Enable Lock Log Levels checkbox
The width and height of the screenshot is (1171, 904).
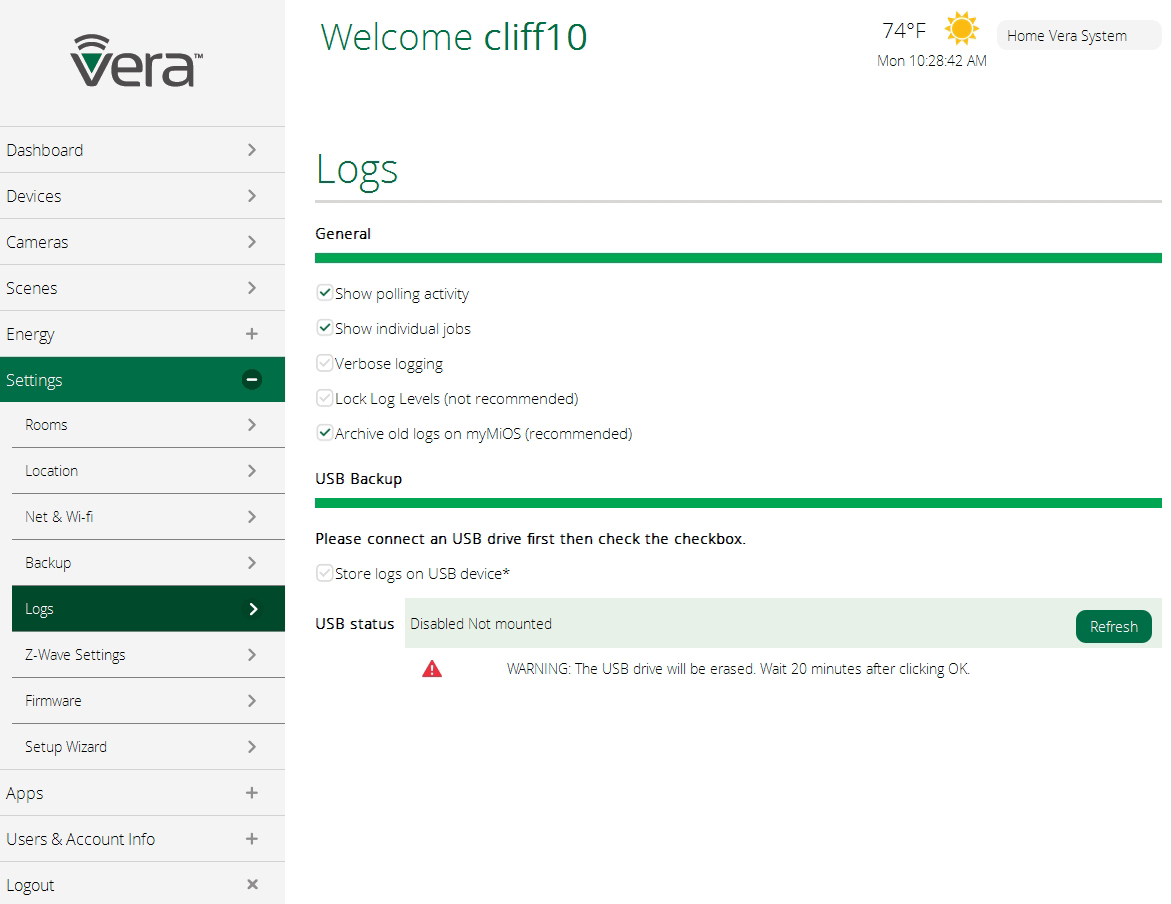[324, 397]
